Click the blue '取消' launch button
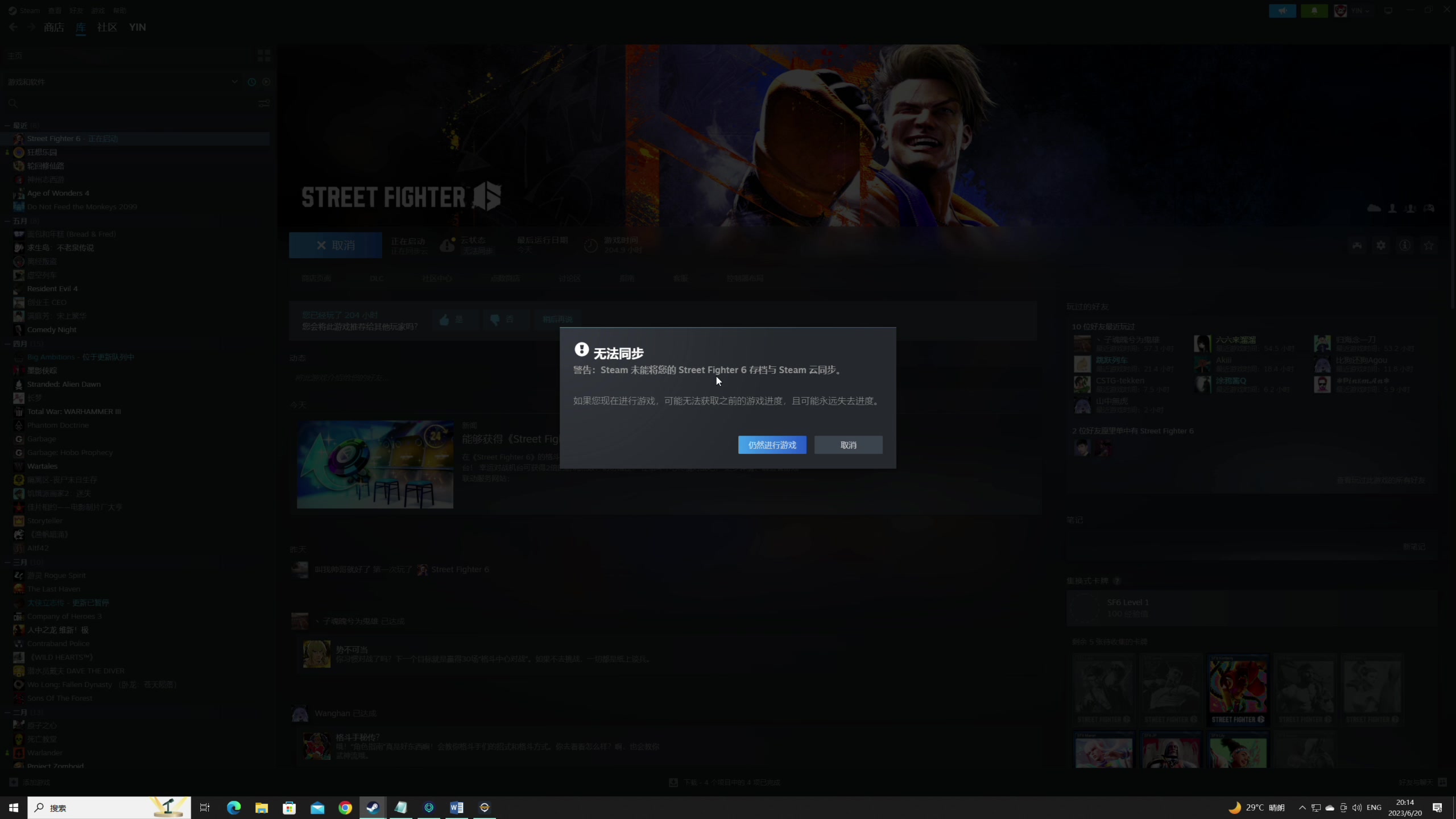1456x819 pixels. (x=335, y=245)
